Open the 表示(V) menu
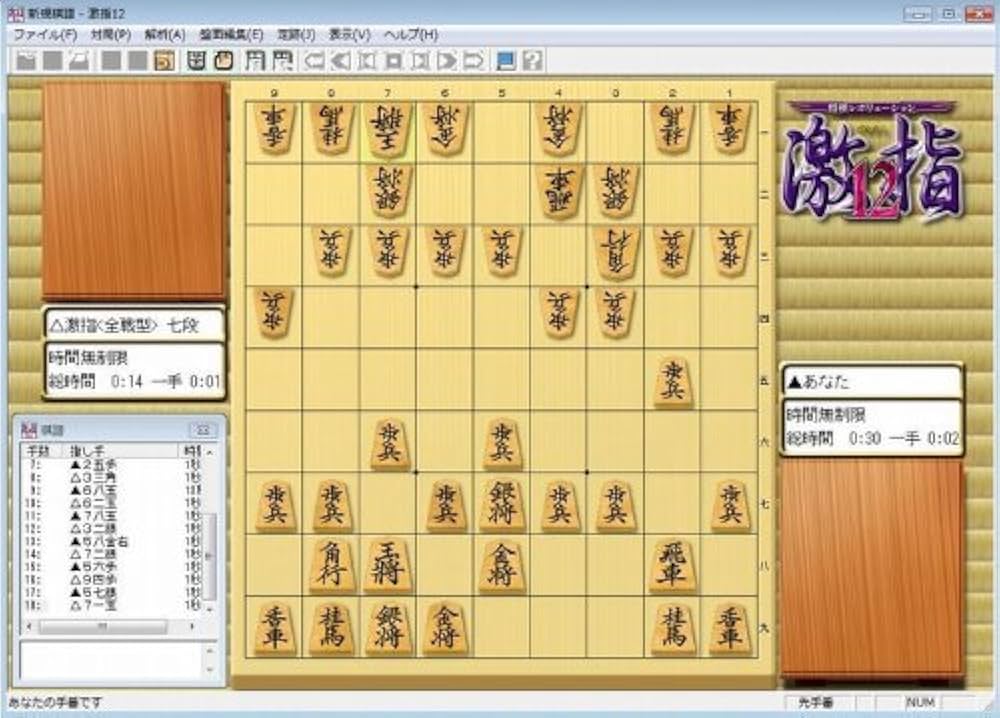 click(349, 34)
